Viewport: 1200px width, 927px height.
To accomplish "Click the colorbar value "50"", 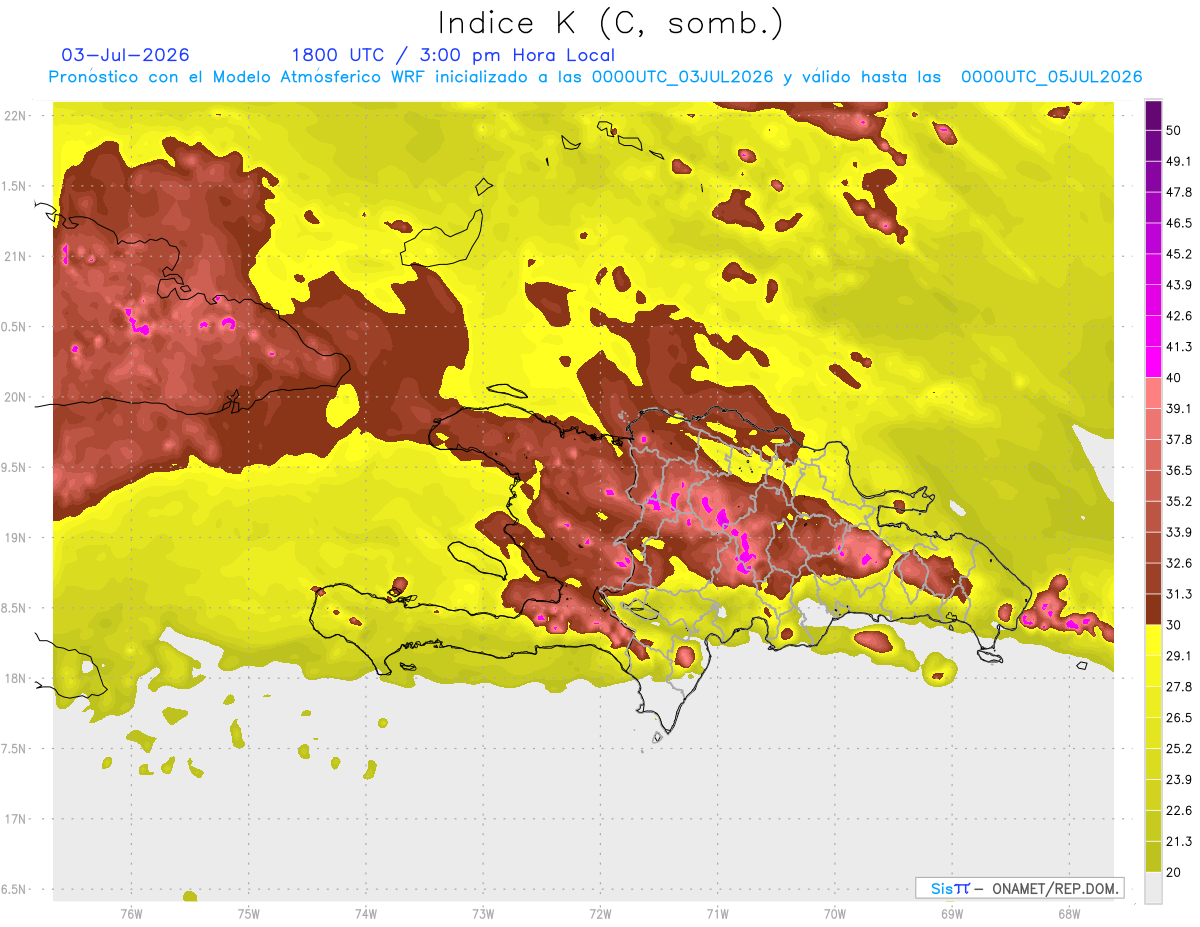I will point(1176,131).
